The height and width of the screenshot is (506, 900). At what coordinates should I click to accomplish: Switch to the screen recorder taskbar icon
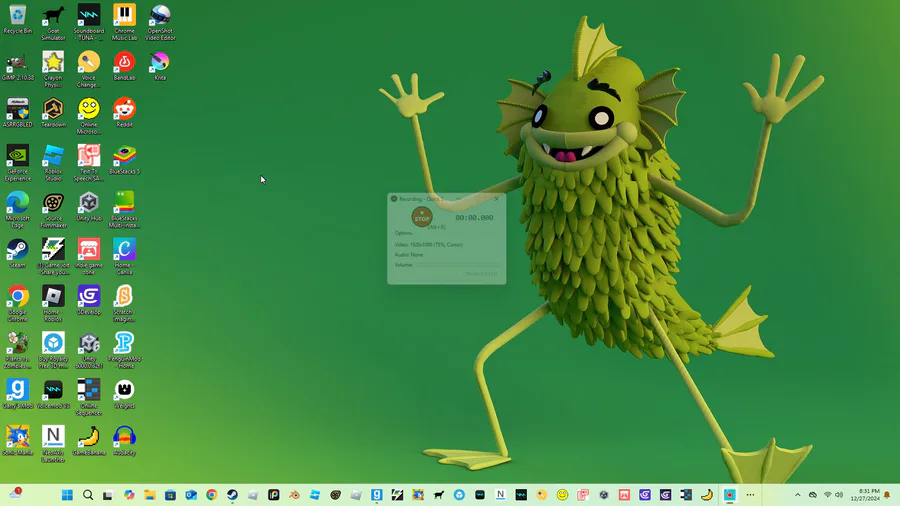click(x=730, y=495)
